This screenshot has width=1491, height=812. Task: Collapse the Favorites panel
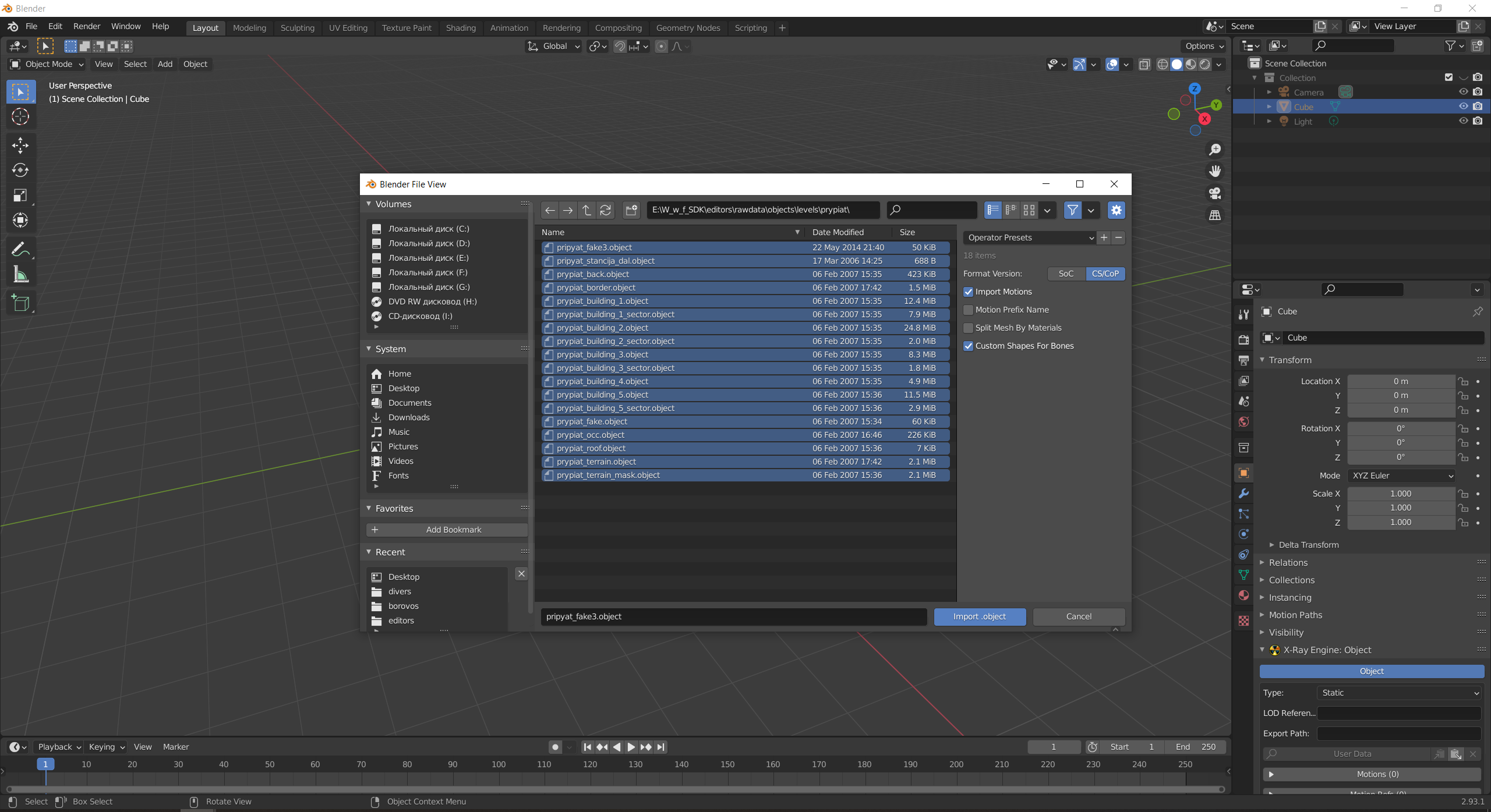(369, 508)
